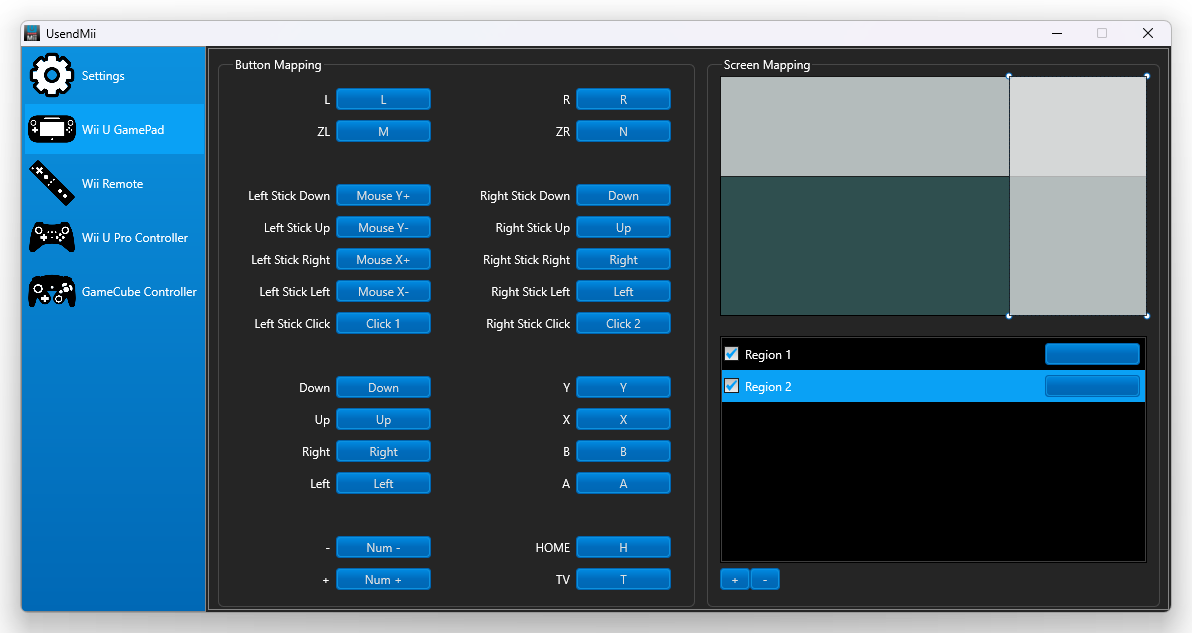Rebind the B button mapping

(x=623, y=451)
